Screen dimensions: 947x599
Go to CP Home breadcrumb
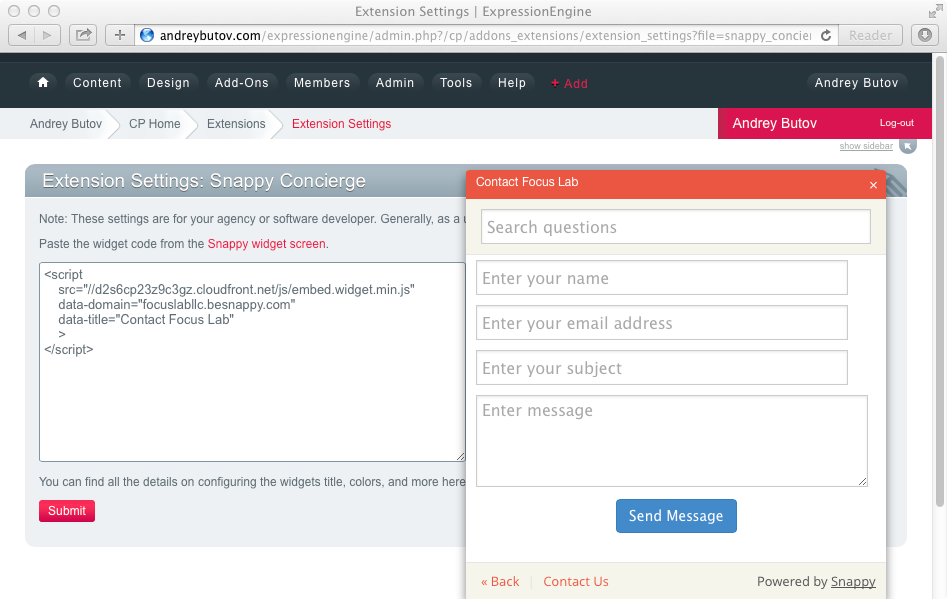[155, 124]
